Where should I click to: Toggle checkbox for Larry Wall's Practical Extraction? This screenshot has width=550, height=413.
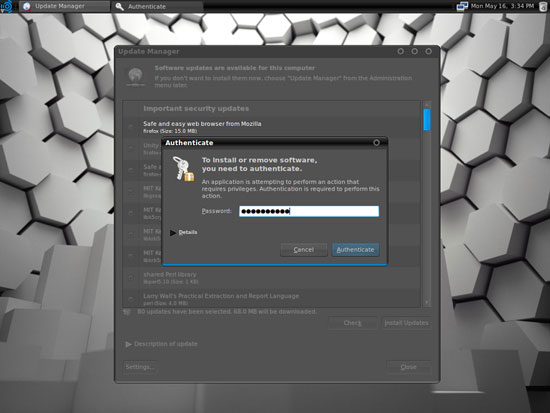click(x=130, y=299)
